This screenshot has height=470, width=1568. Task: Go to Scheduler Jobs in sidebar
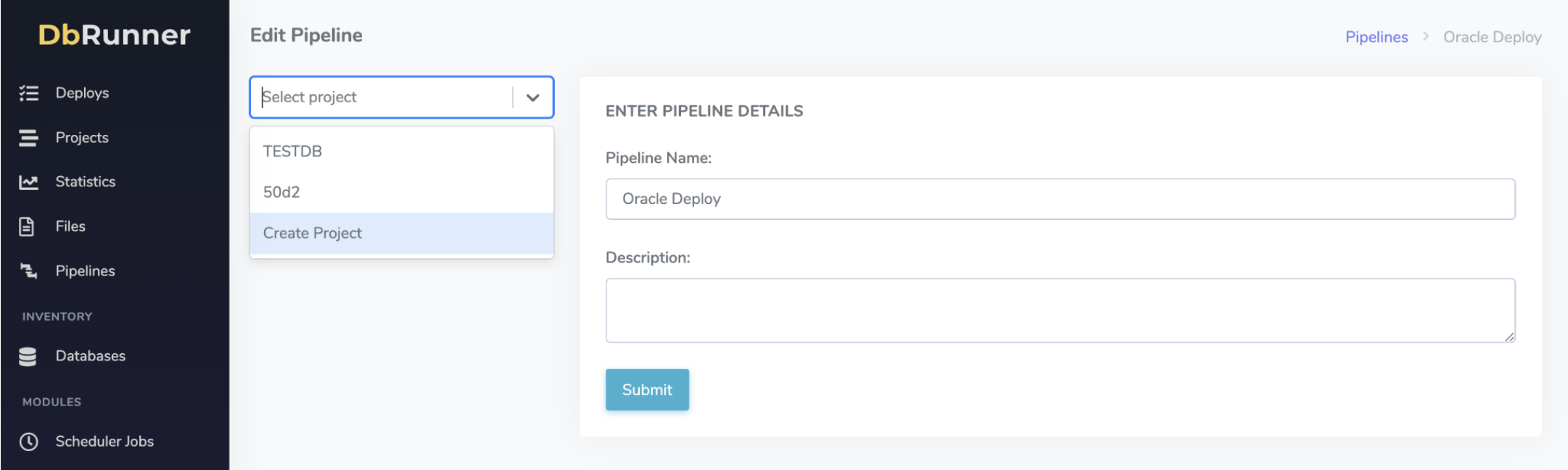tap(104, 442)
